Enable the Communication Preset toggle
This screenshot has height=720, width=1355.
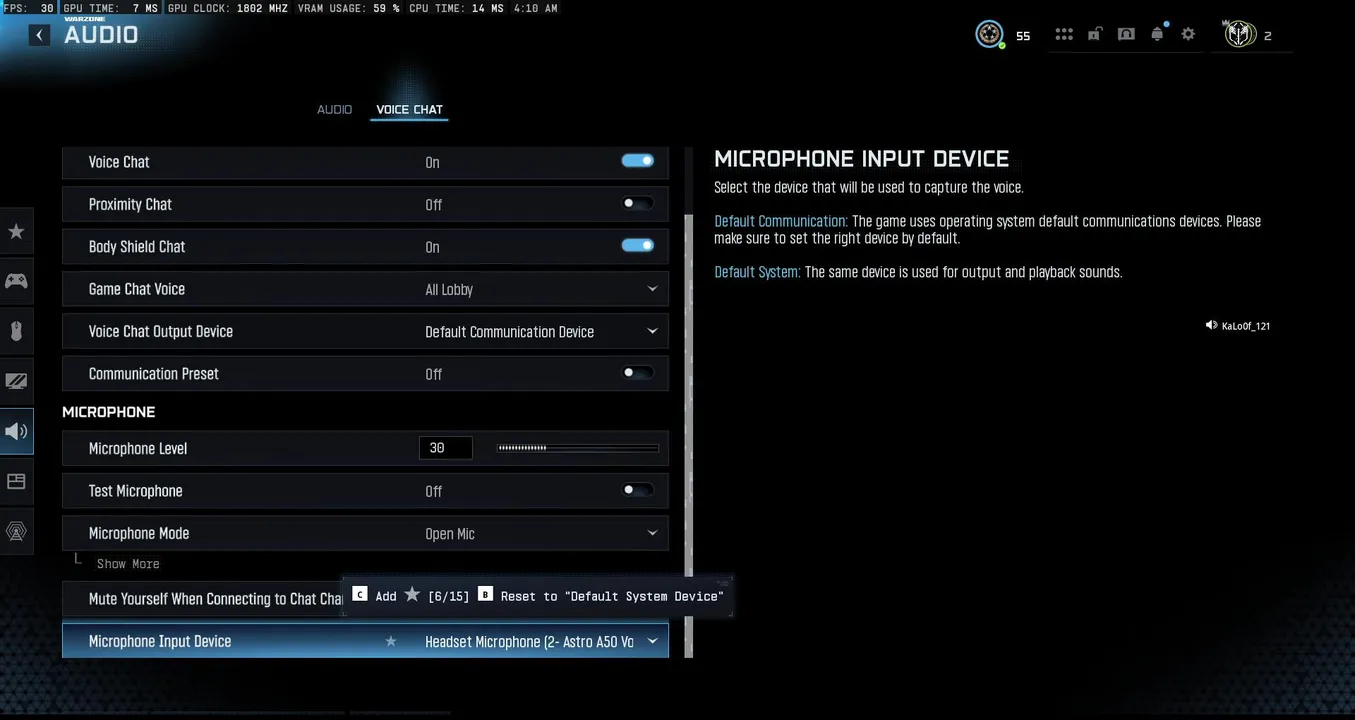coord(637,373)
